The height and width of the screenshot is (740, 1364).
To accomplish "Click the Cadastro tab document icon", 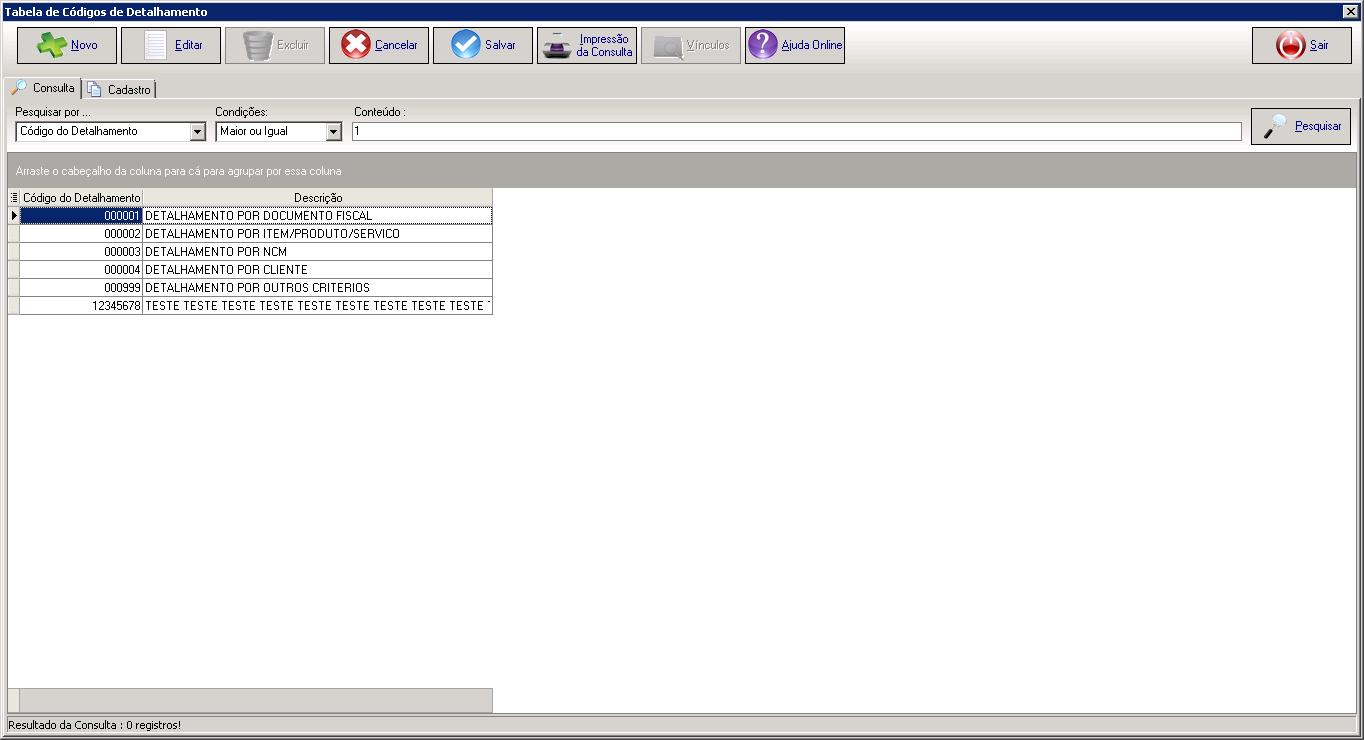I will tap(94, 89).
